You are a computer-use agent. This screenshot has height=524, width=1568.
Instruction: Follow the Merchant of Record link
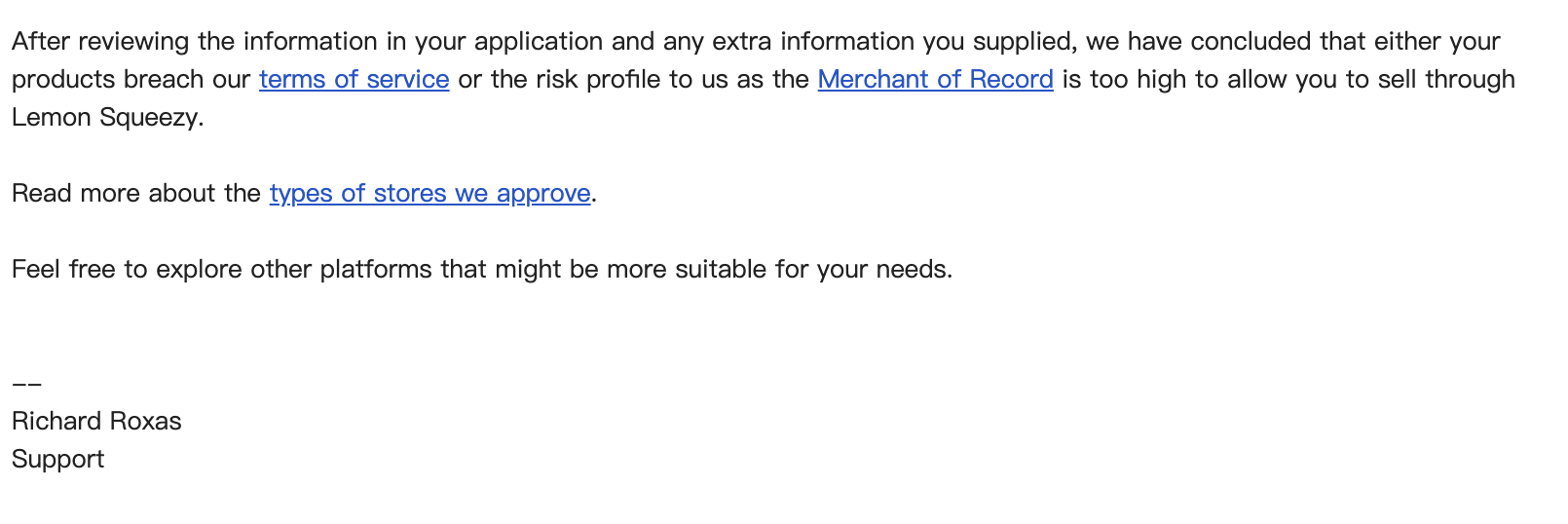coord(935,80)
